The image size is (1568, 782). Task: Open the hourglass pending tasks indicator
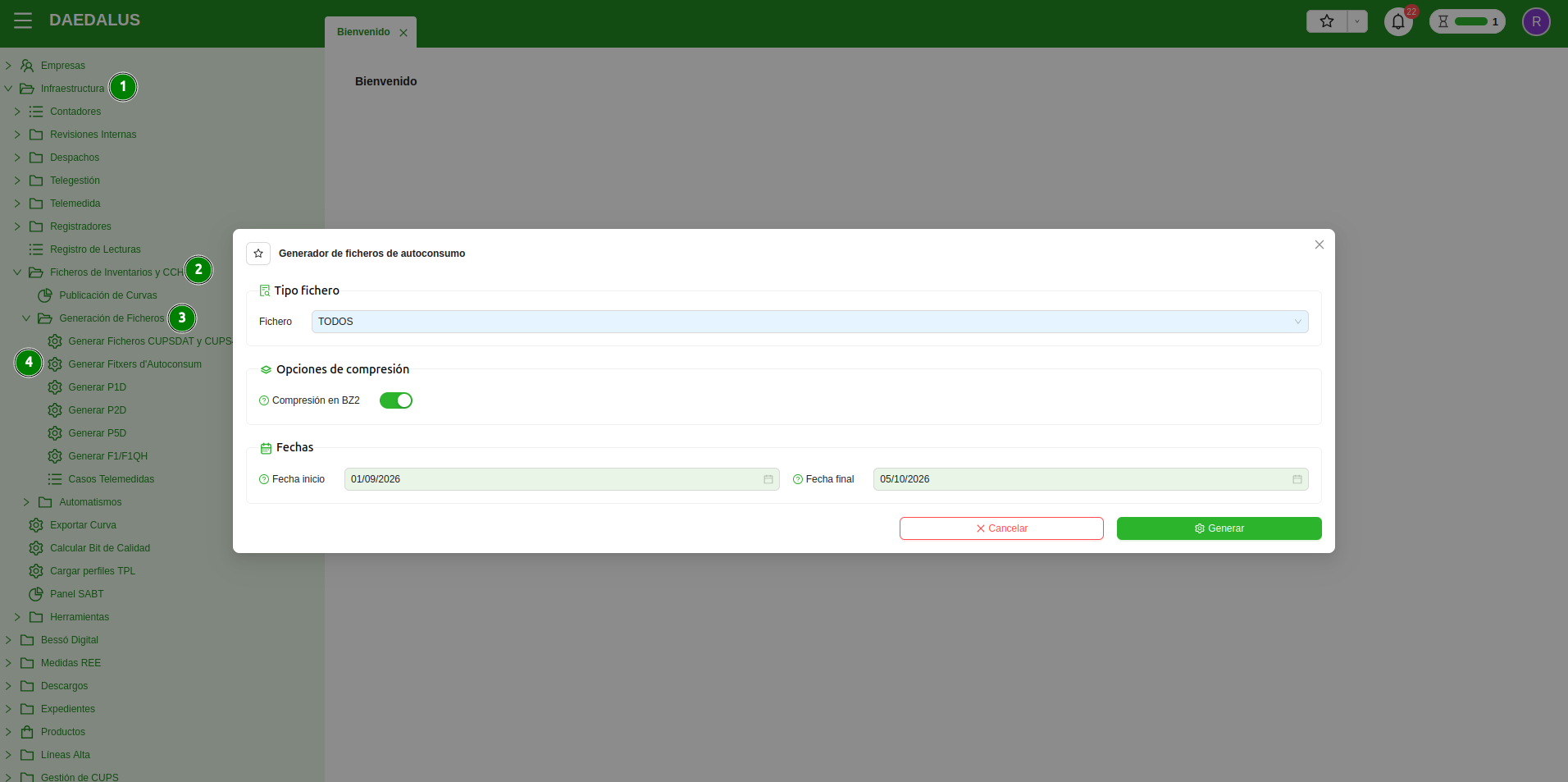point(1467,21)
